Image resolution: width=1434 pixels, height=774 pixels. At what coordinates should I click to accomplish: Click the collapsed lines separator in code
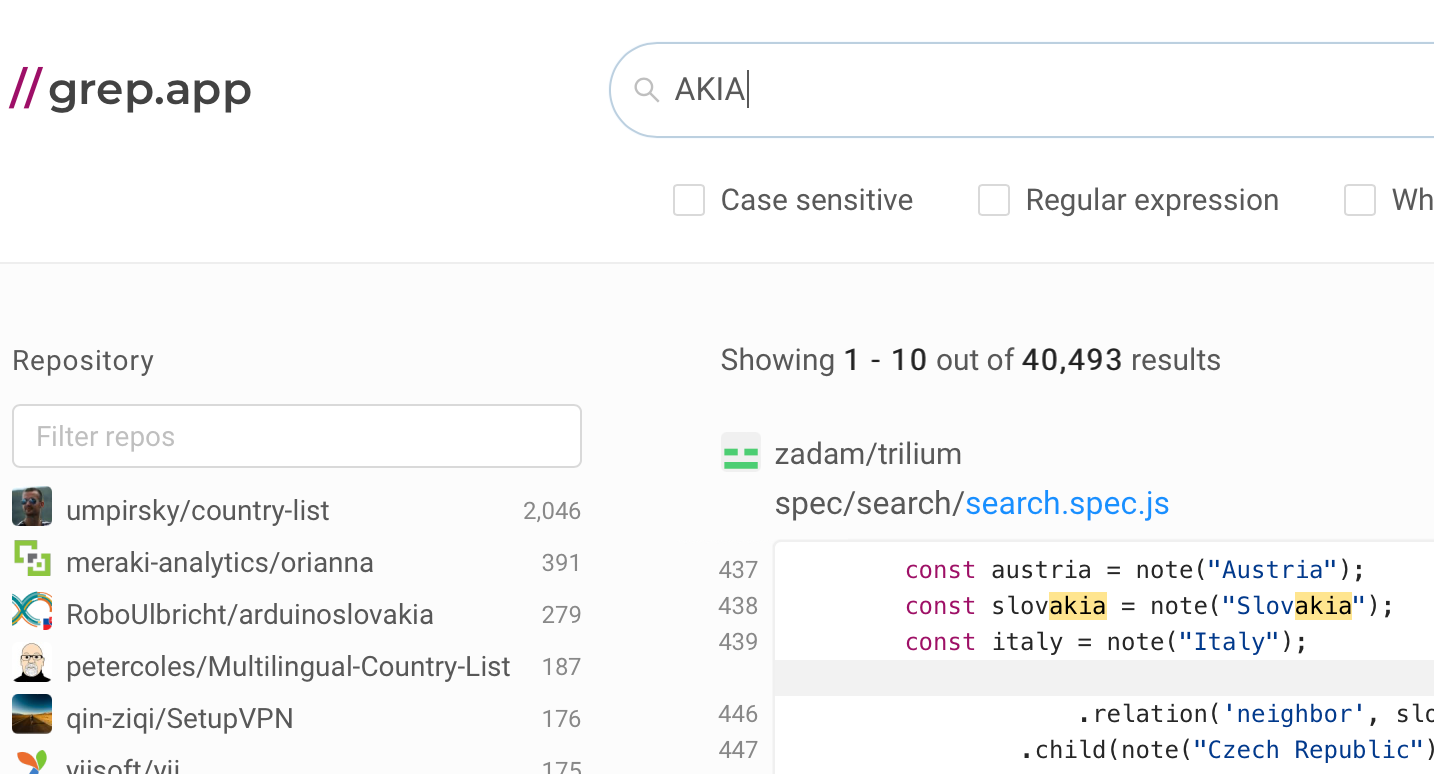pos(1104,678)
